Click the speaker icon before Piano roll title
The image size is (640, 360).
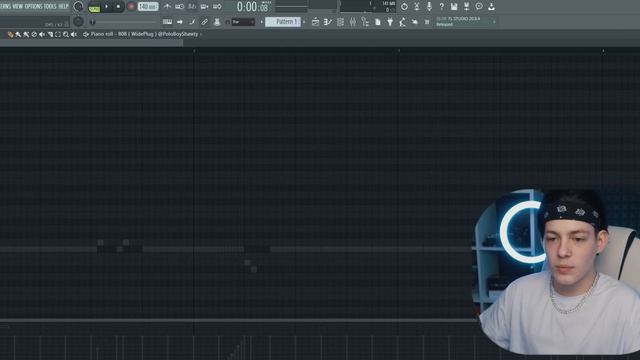pos(86,34)
